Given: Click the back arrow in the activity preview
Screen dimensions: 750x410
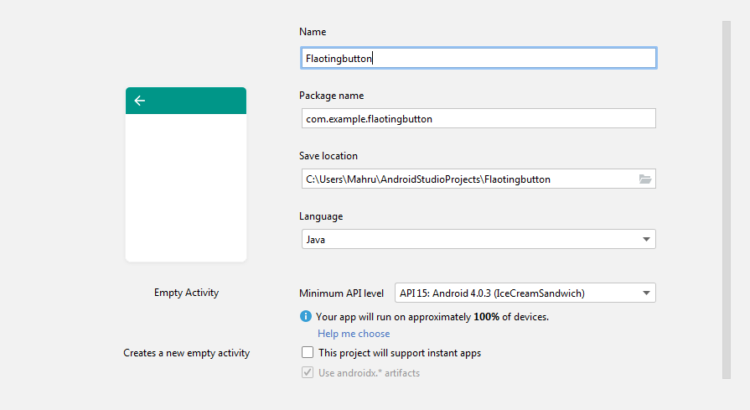Looking at the screenshot, I should (x=140, y=100).
